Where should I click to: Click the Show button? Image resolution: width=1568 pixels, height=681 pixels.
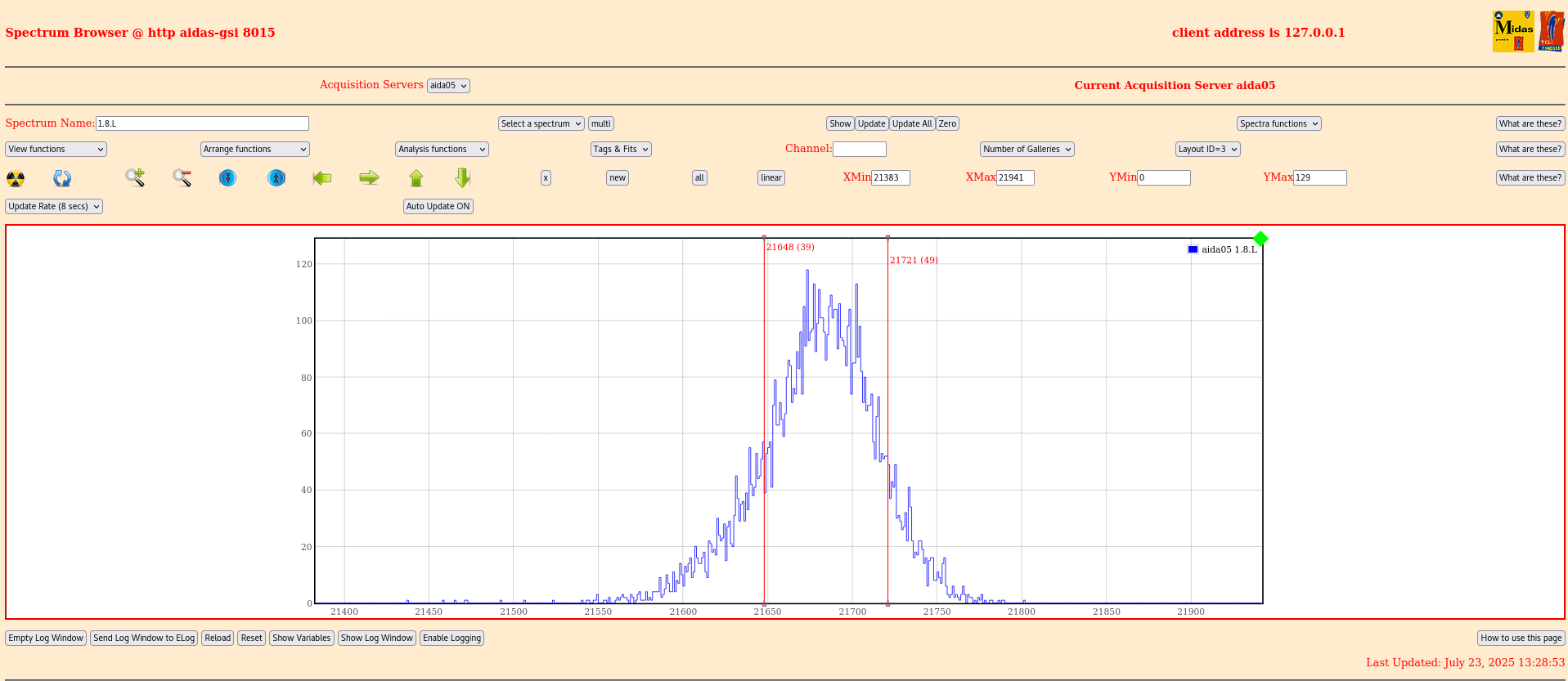pyautogui.click(x=840, y=123)
